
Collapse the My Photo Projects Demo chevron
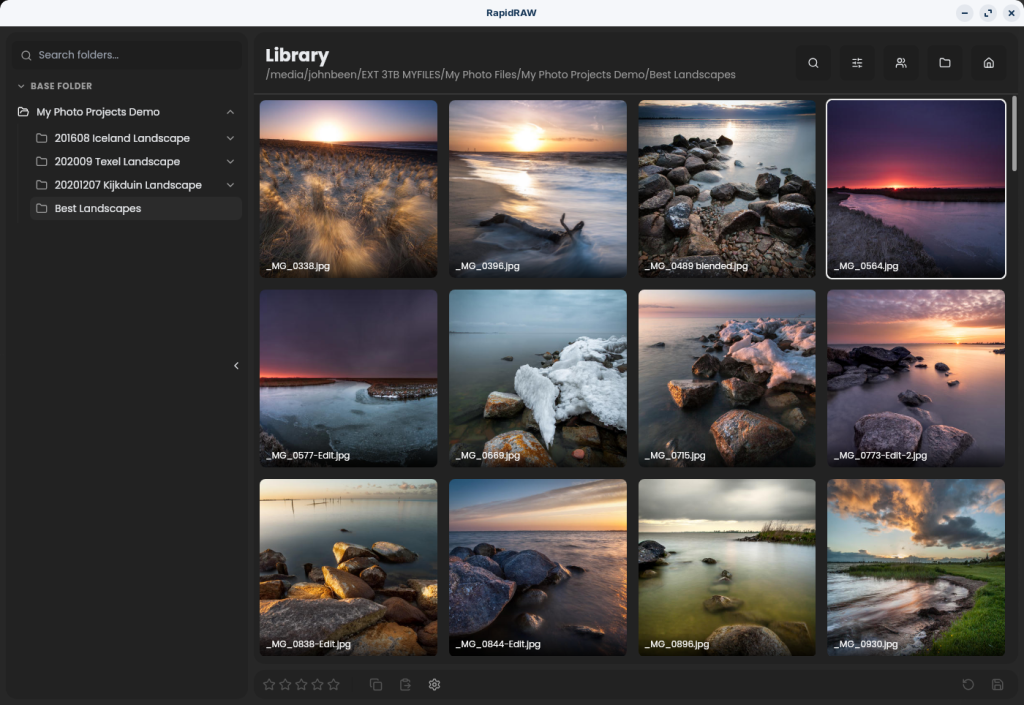[x=230, y=112]
